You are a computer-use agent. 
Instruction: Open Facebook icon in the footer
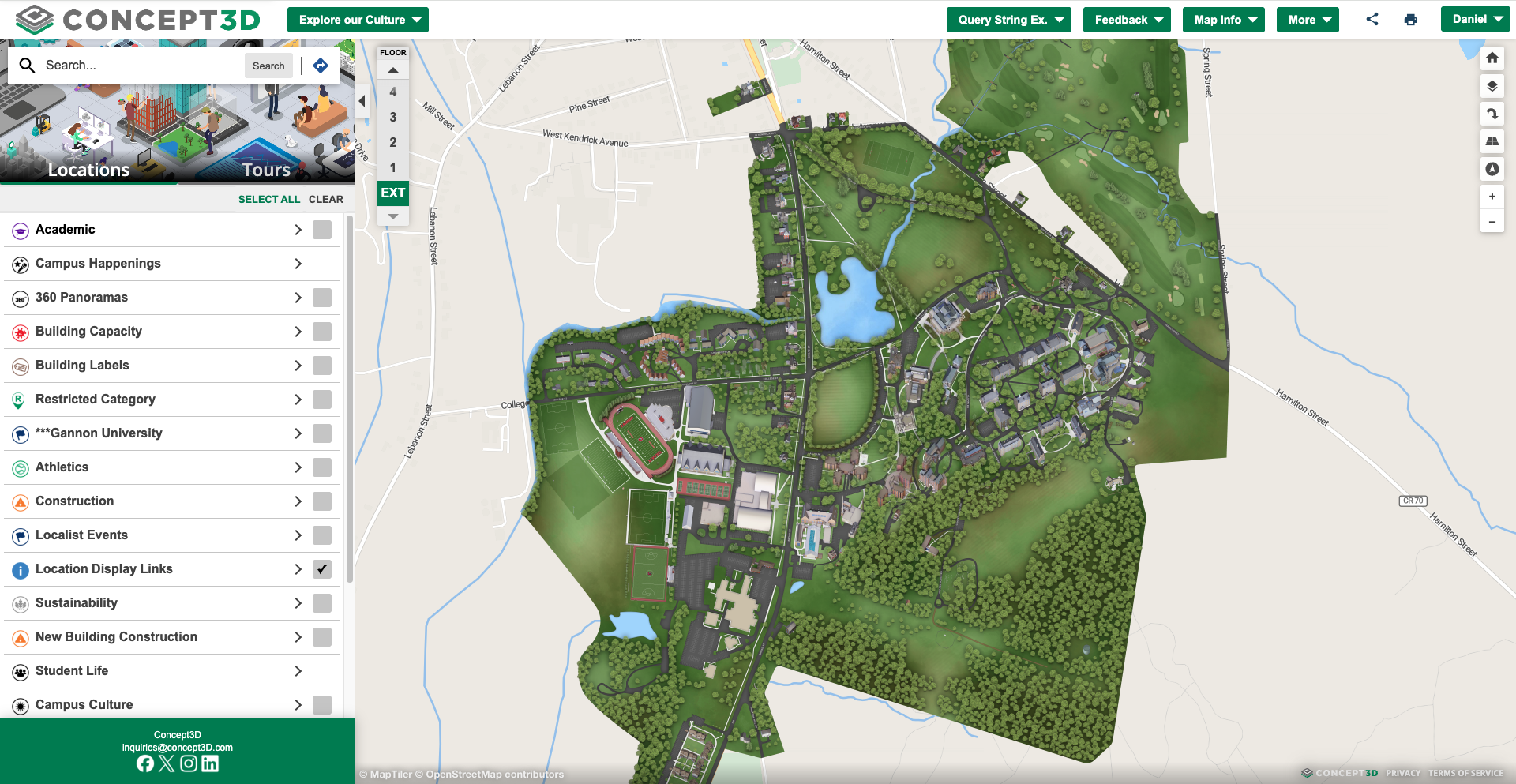point(145,763)
